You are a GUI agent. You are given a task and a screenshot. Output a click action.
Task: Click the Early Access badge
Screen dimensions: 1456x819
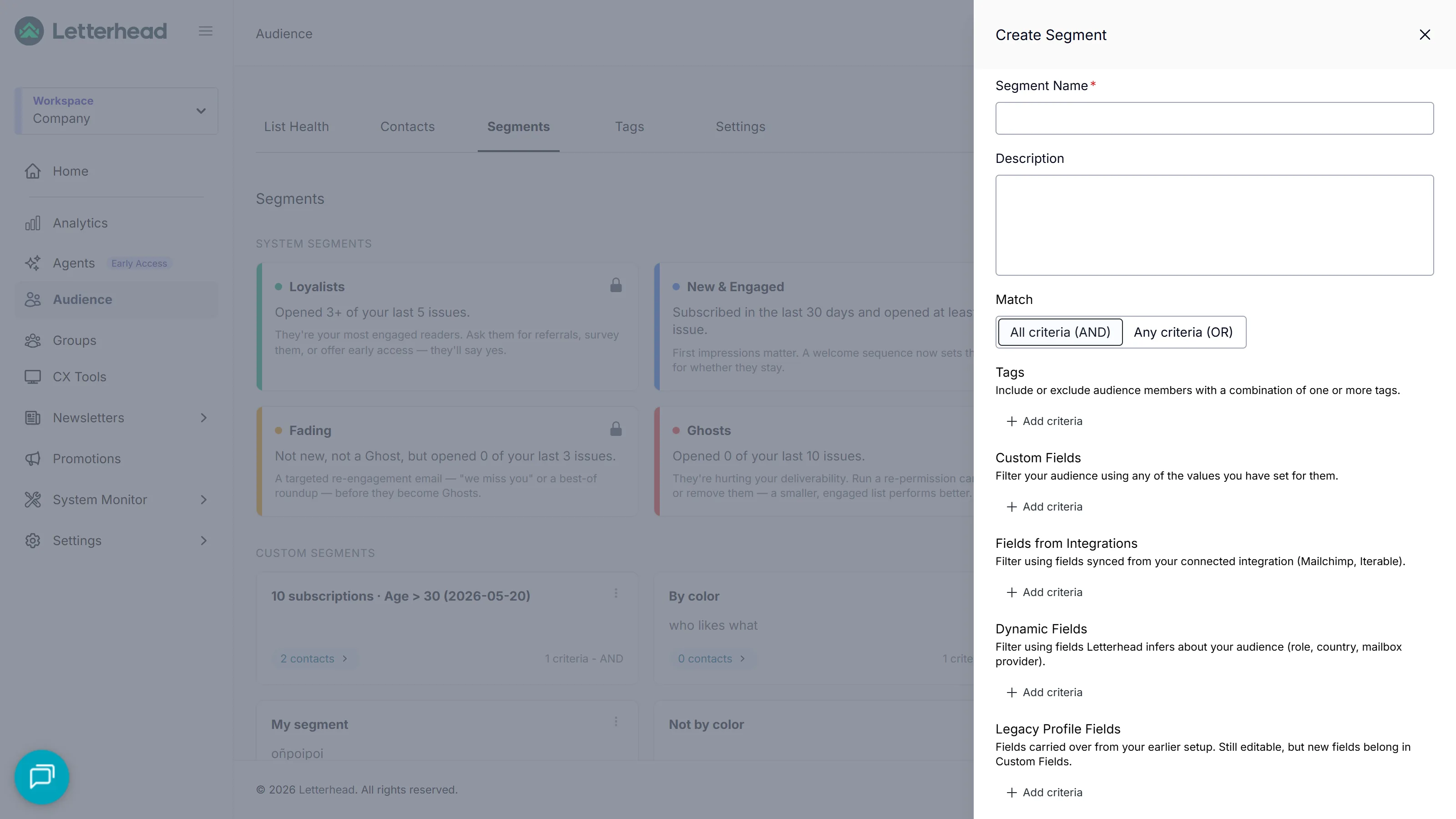tap(139, 264)
